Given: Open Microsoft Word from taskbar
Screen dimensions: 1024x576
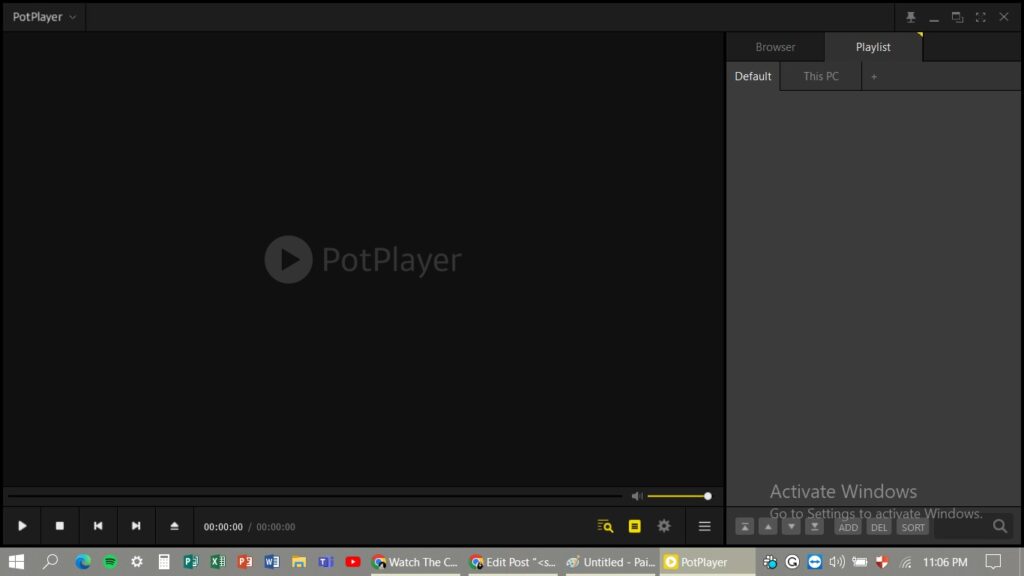Looking at the screenshot, I should pos(272,562).
